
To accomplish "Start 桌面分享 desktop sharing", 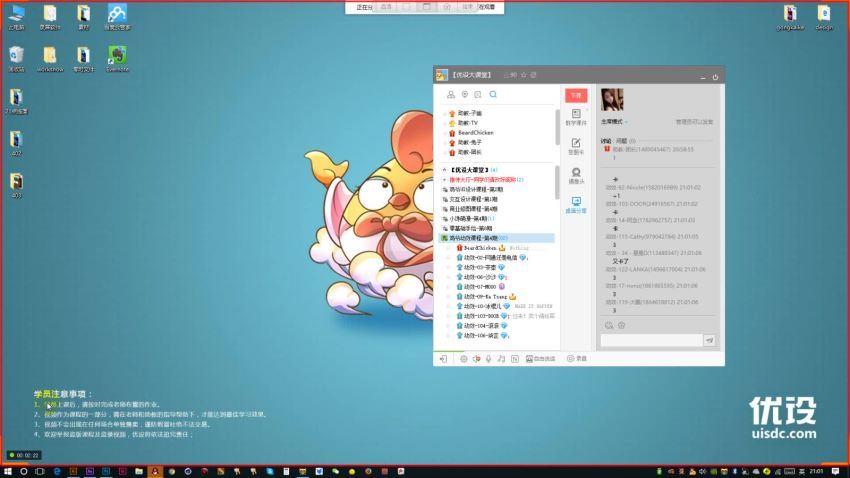I will [x=576, y=205].
